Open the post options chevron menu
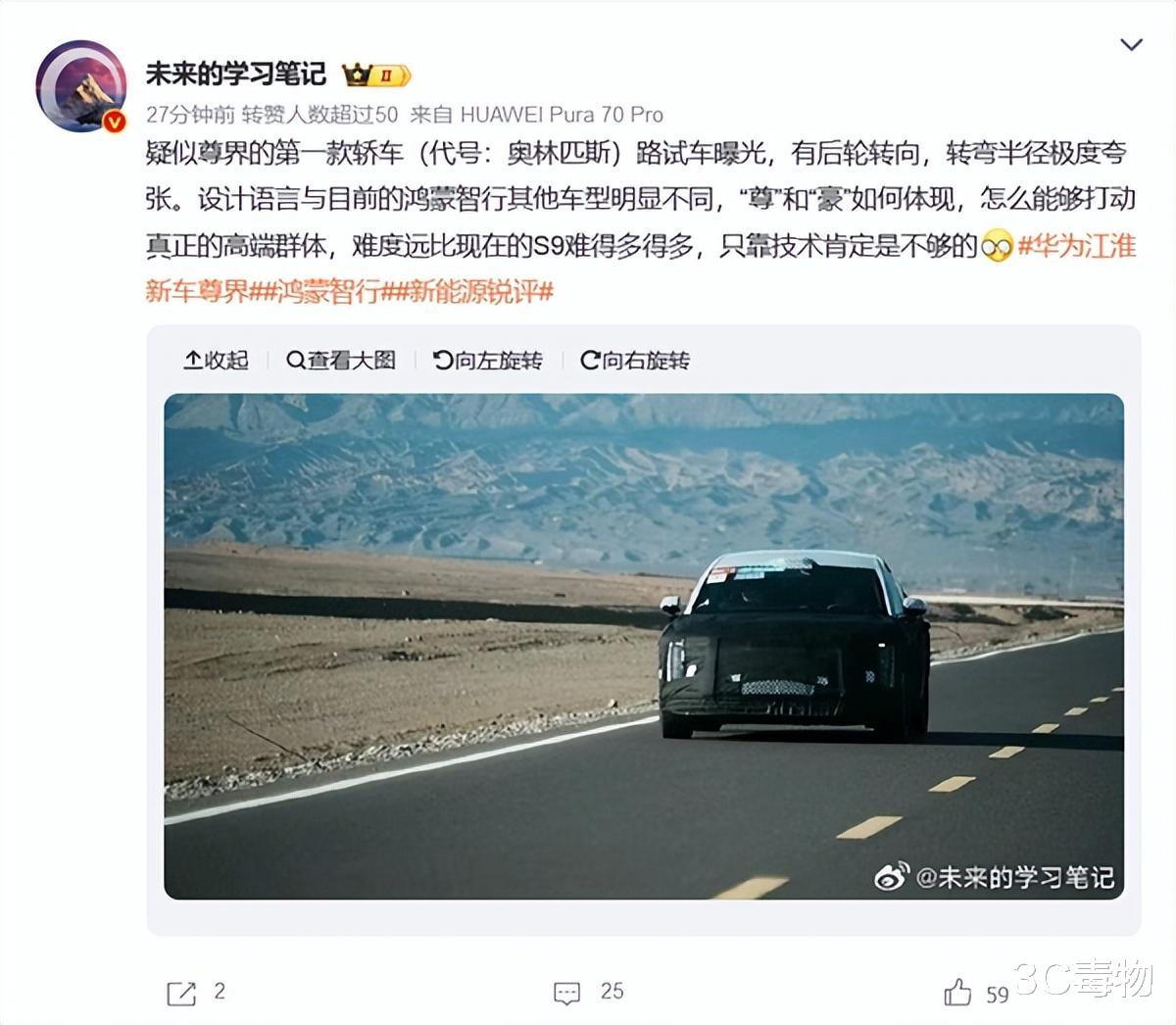 coord(1131,44)
